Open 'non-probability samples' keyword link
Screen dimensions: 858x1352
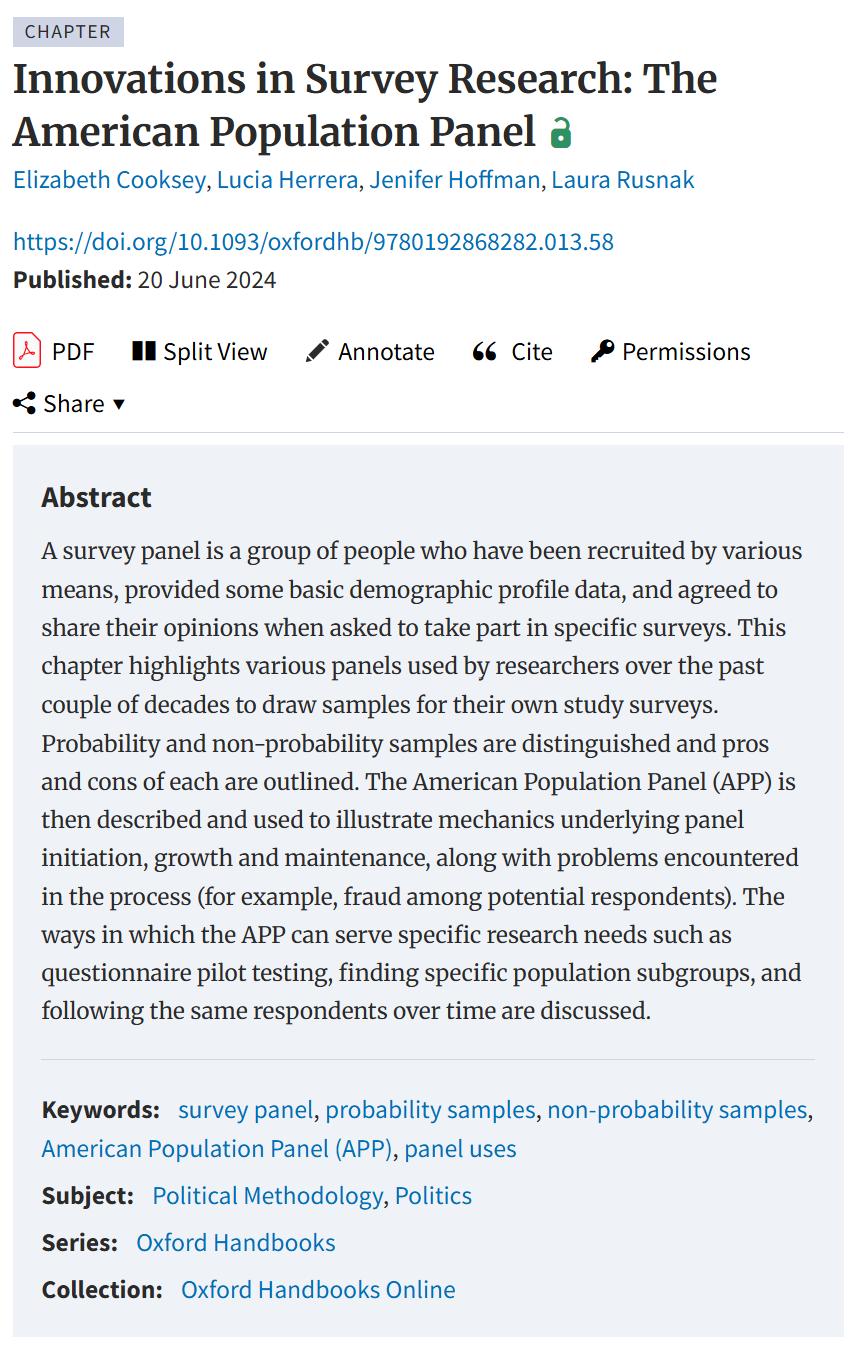click(x=677, y=1109)
